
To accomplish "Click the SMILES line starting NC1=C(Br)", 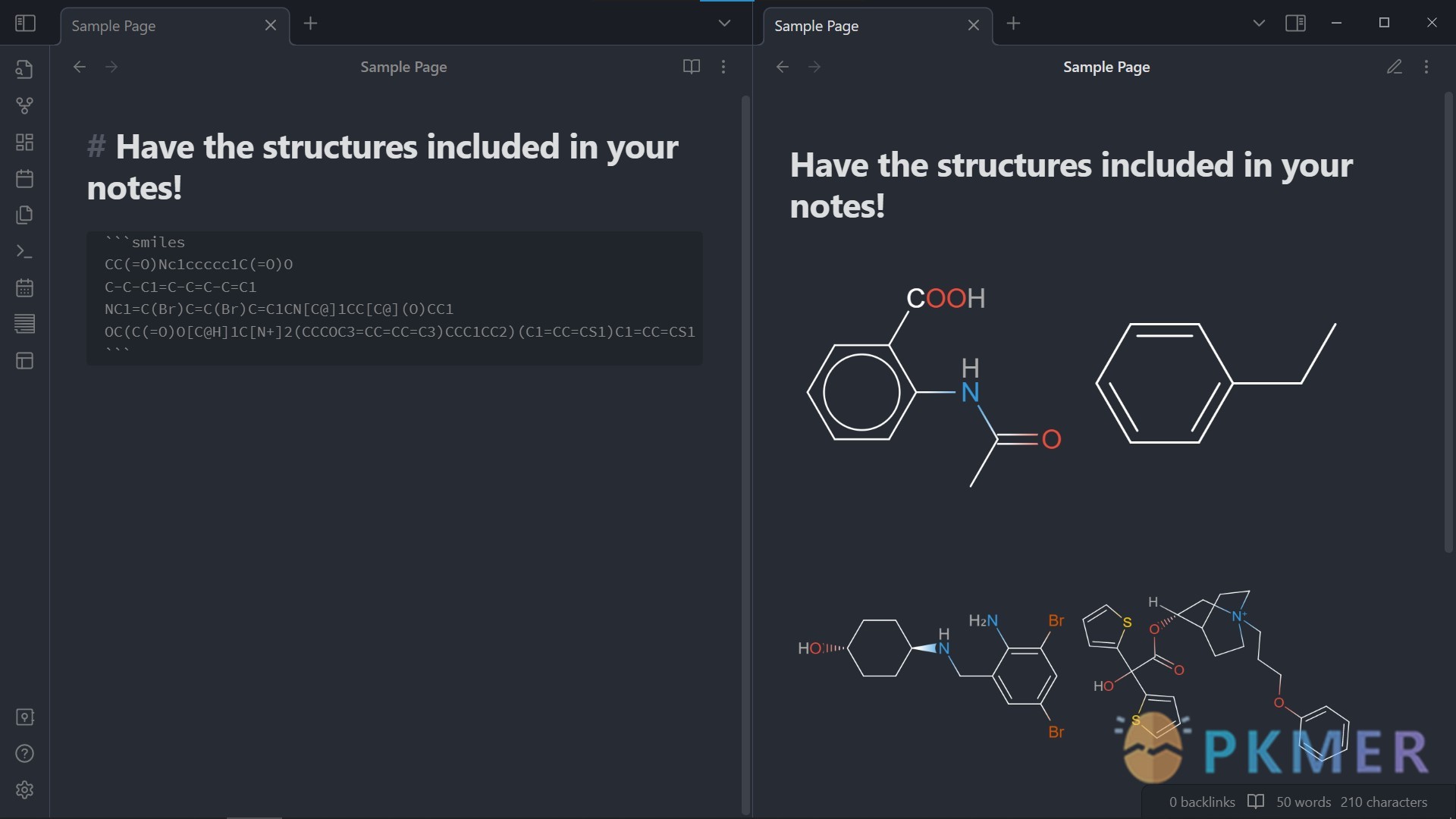I will (279, 309).
